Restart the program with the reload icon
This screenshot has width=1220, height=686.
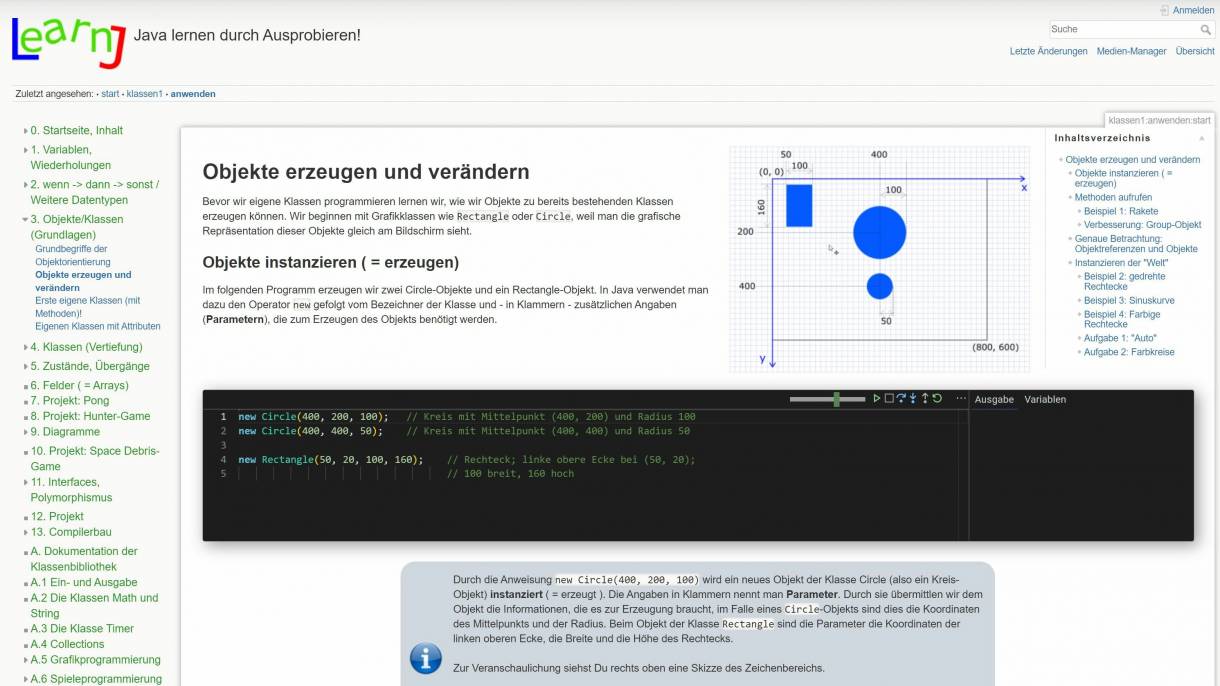[937, 399]
